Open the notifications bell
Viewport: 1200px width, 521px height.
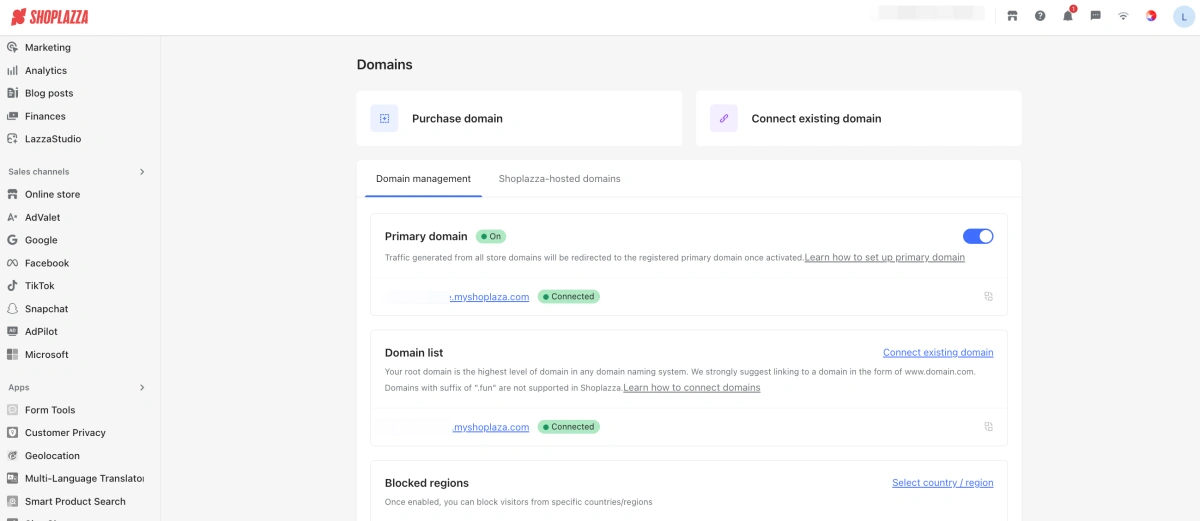click(1068, 15)
